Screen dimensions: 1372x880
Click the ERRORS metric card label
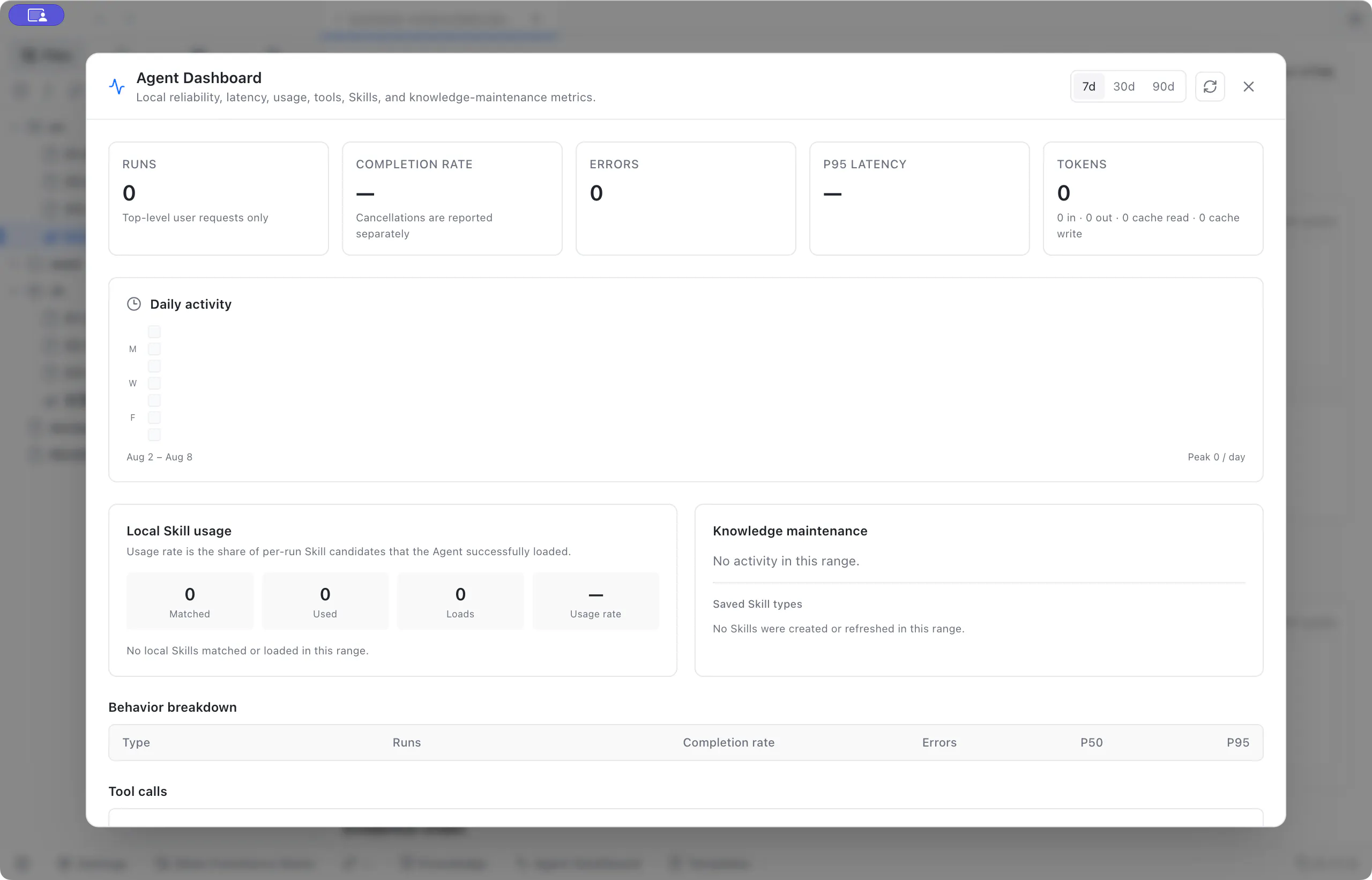[614, 164]
